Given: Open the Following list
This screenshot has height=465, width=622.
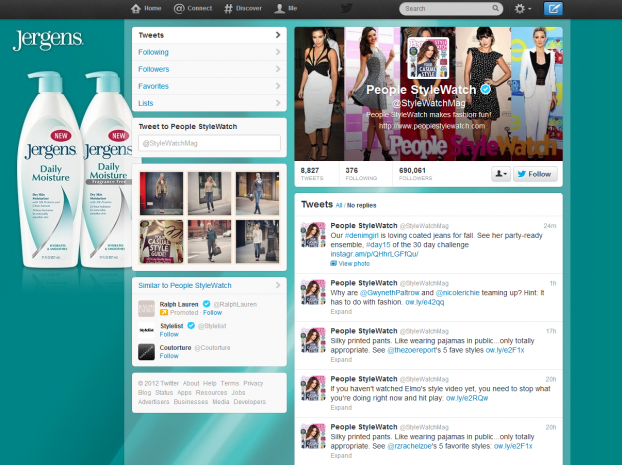Looking at the screenshot, I should [x=209, y=52].
